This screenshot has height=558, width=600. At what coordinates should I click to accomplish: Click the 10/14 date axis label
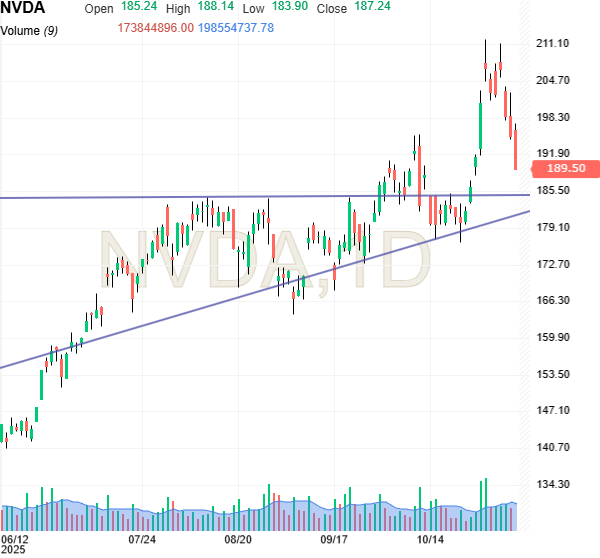pyautogui.click(x=430, y=538)
